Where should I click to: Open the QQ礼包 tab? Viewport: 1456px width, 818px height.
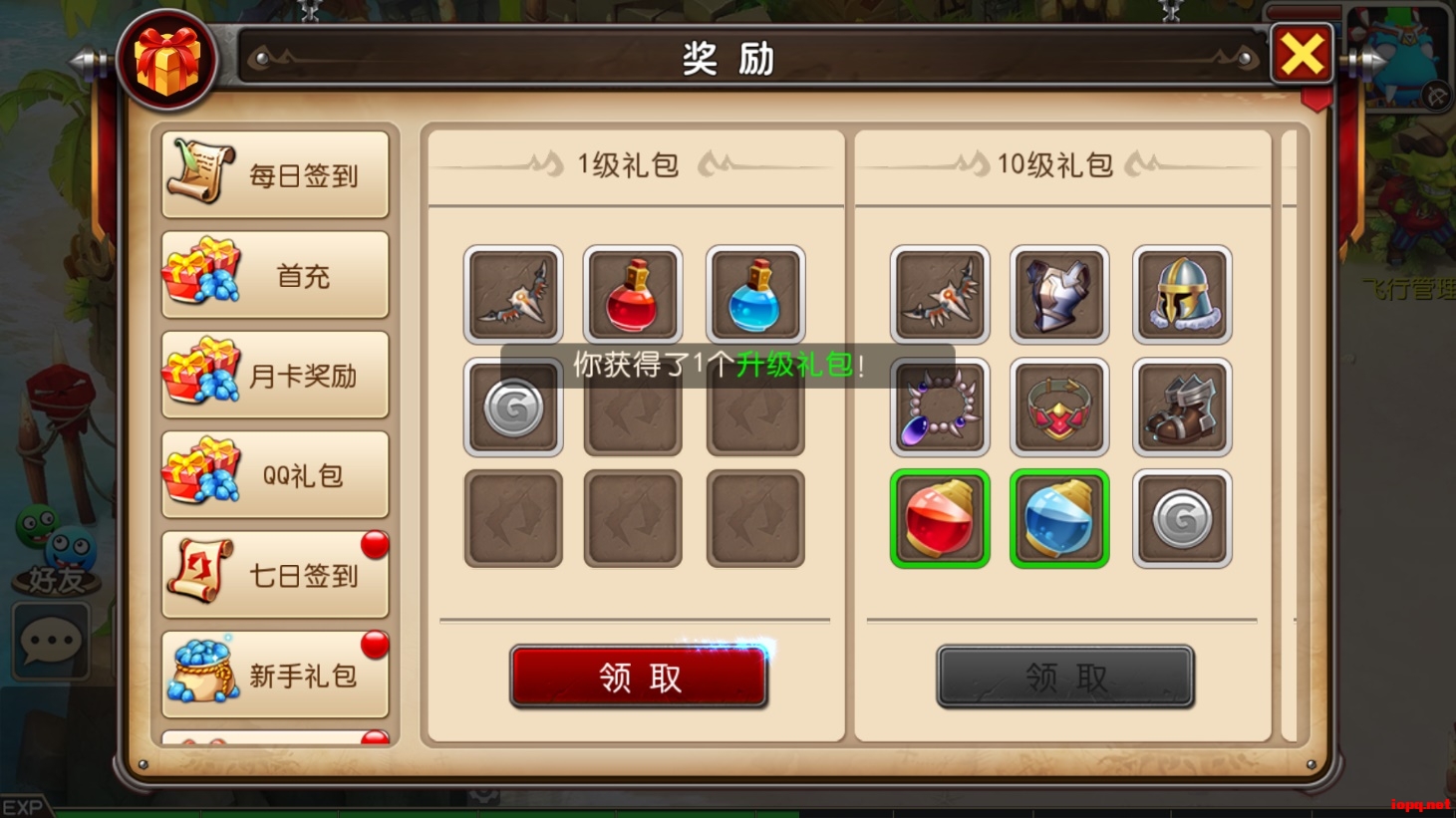(x=275, y=474)
